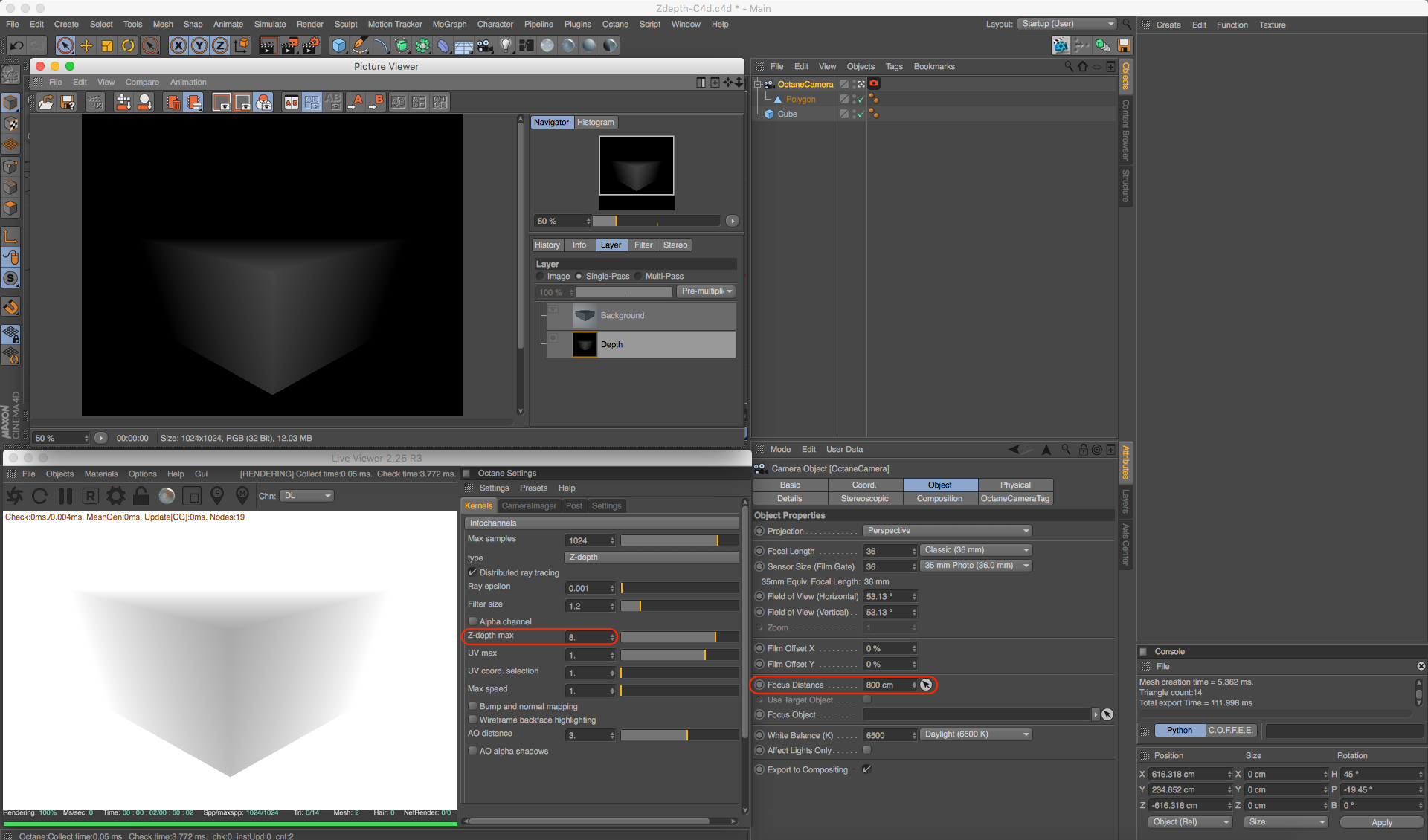Click the lock resolution icon in Live Viewer
Image resolution: width=1428 pixels, height=840 pixels.
click(141, 496)
